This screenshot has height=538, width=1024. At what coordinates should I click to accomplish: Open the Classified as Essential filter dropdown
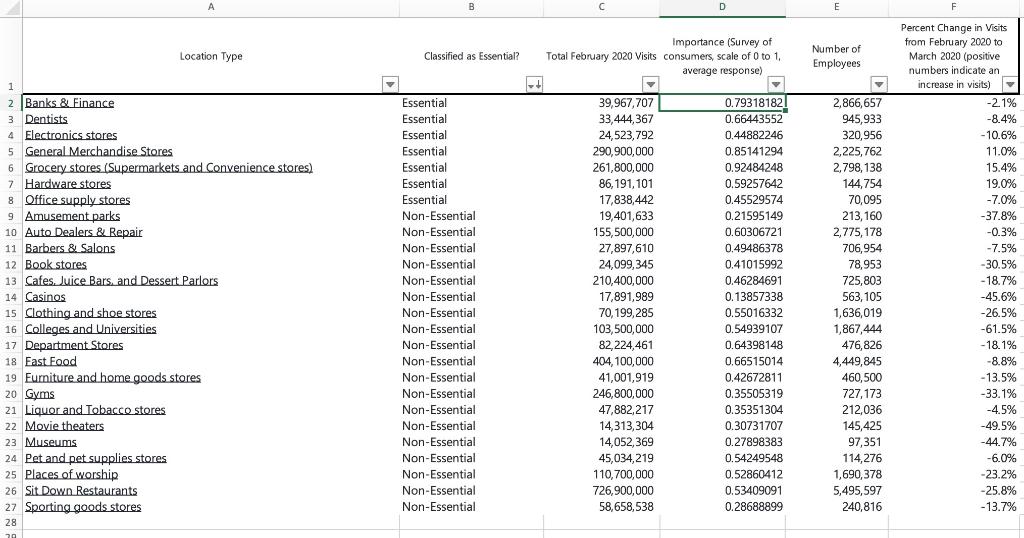[x=534, y=84]
